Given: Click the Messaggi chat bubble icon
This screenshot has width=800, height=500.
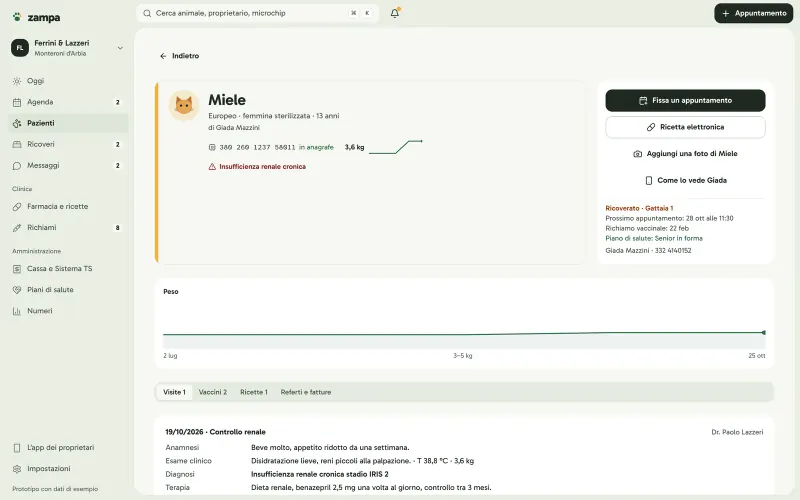Looking at the screenshot, I should (17, 165).
